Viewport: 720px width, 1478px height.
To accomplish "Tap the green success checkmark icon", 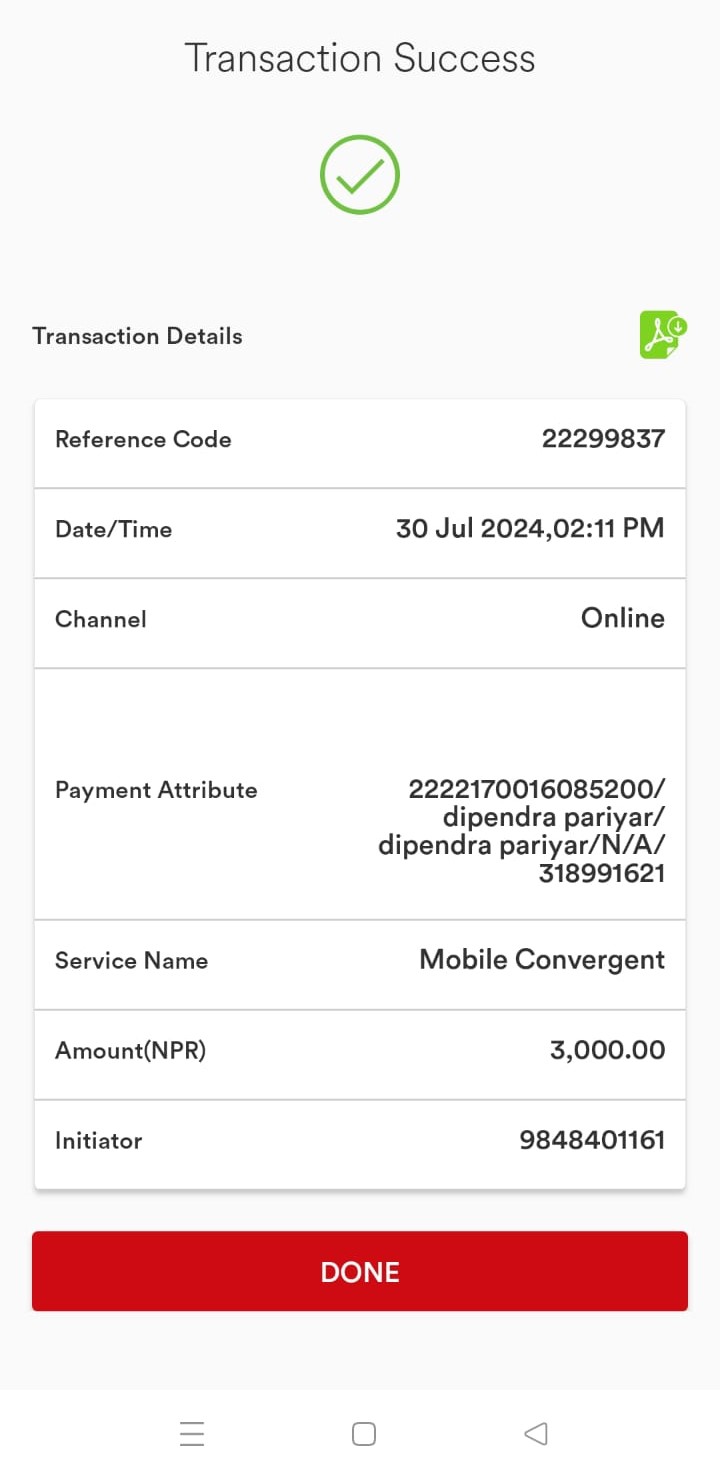I will (x=360, y=175).
